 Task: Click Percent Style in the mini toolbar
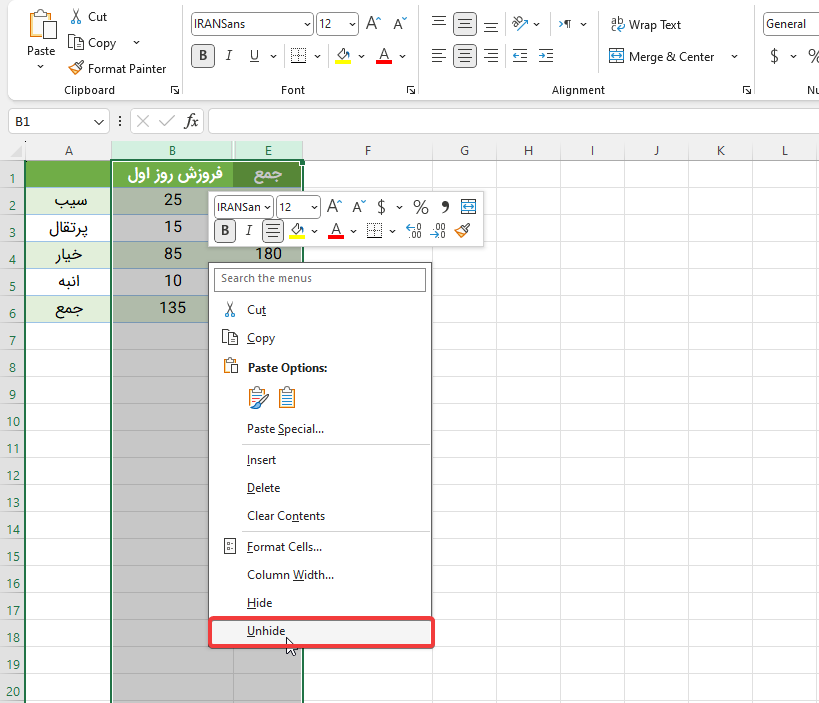(421, 207)
